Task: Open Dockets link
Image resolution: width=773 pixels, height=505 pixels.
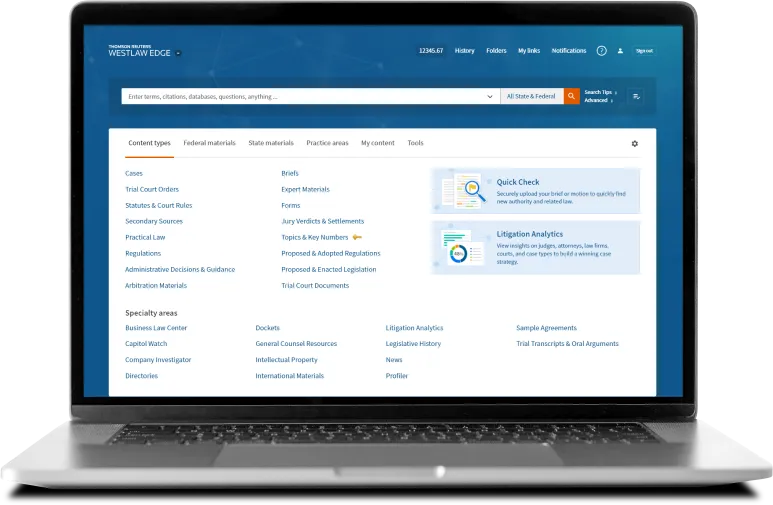Action: point(267,328)
